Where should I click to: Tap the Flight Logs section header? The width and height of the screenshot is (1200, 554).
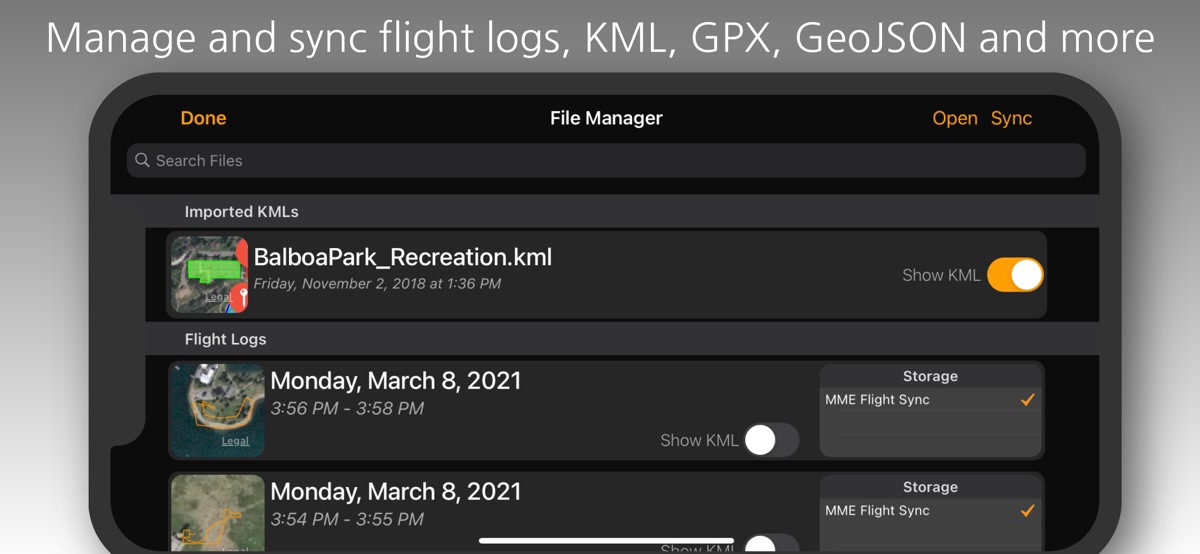pos(225,339)
